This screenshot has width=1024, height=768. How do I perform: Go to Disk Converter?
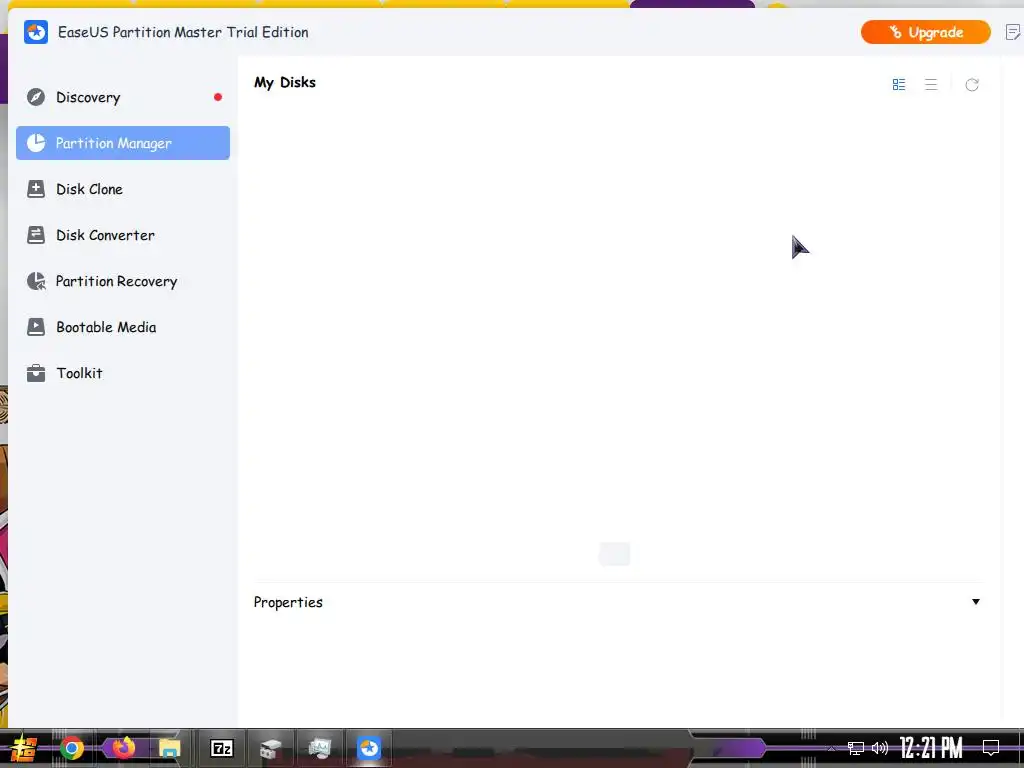[123, 235]
